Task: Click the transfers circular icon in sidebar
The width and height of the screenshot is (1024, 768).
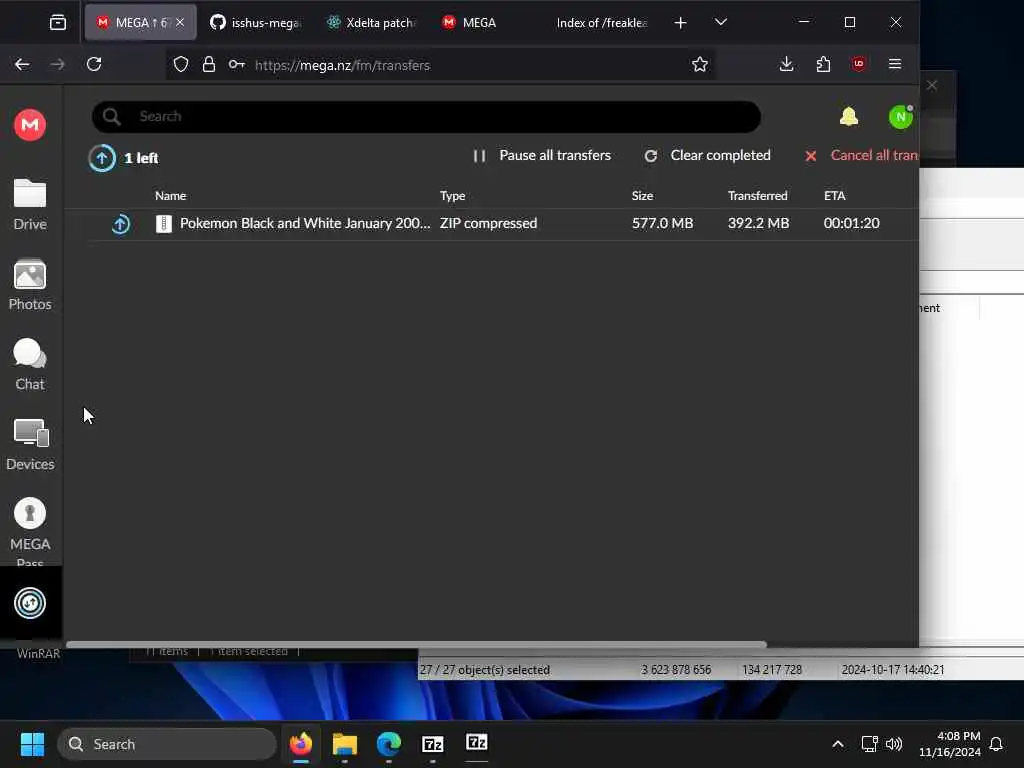Action: pyautogui.click(x=30, y=603)
